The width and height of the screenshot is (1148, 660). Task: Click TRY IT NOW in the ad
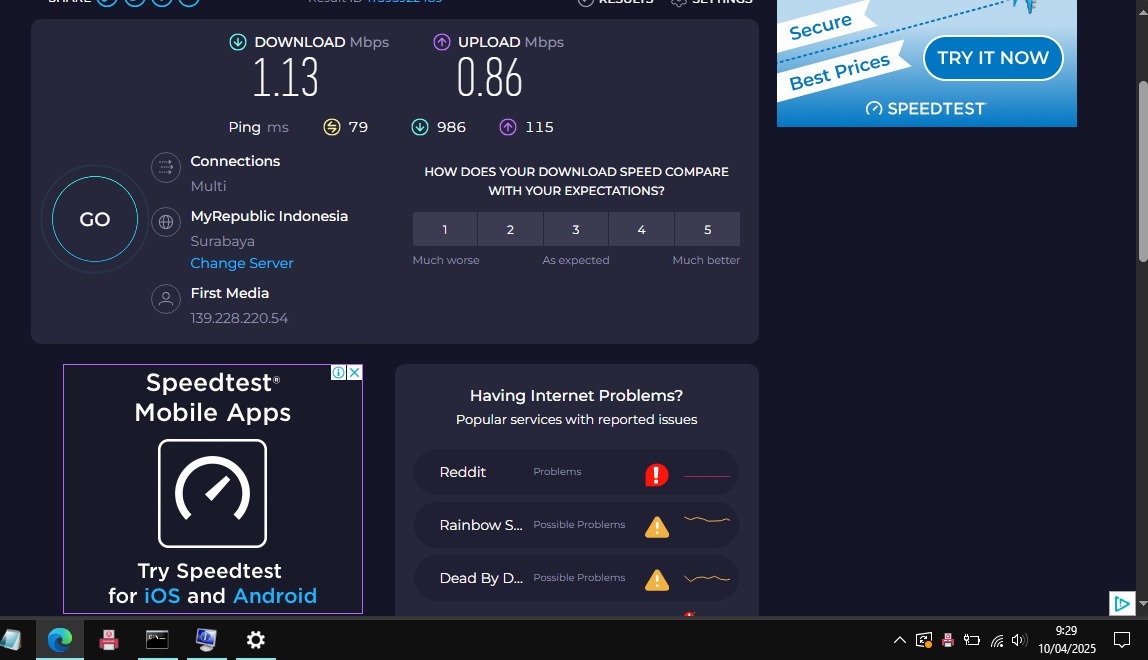tap(993, 58)
